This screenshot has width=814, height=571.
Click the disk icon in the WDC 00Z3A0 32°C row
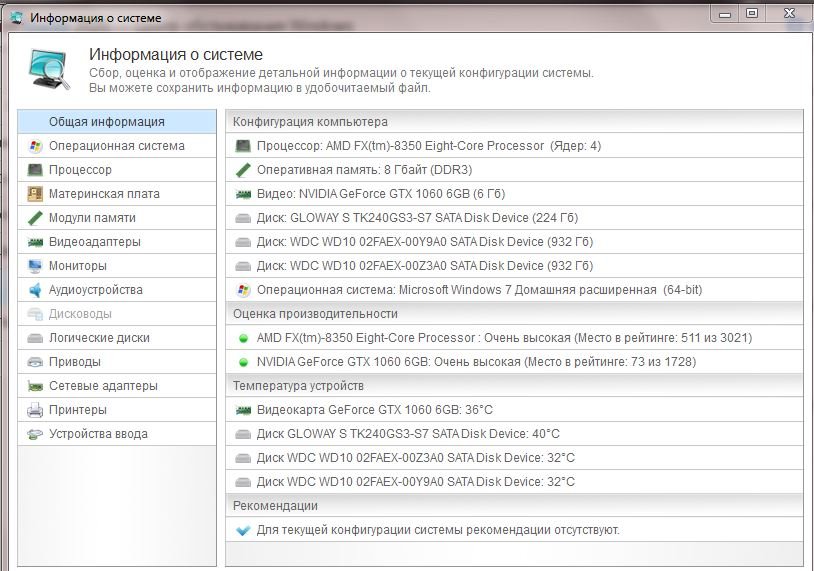(242, 458)
